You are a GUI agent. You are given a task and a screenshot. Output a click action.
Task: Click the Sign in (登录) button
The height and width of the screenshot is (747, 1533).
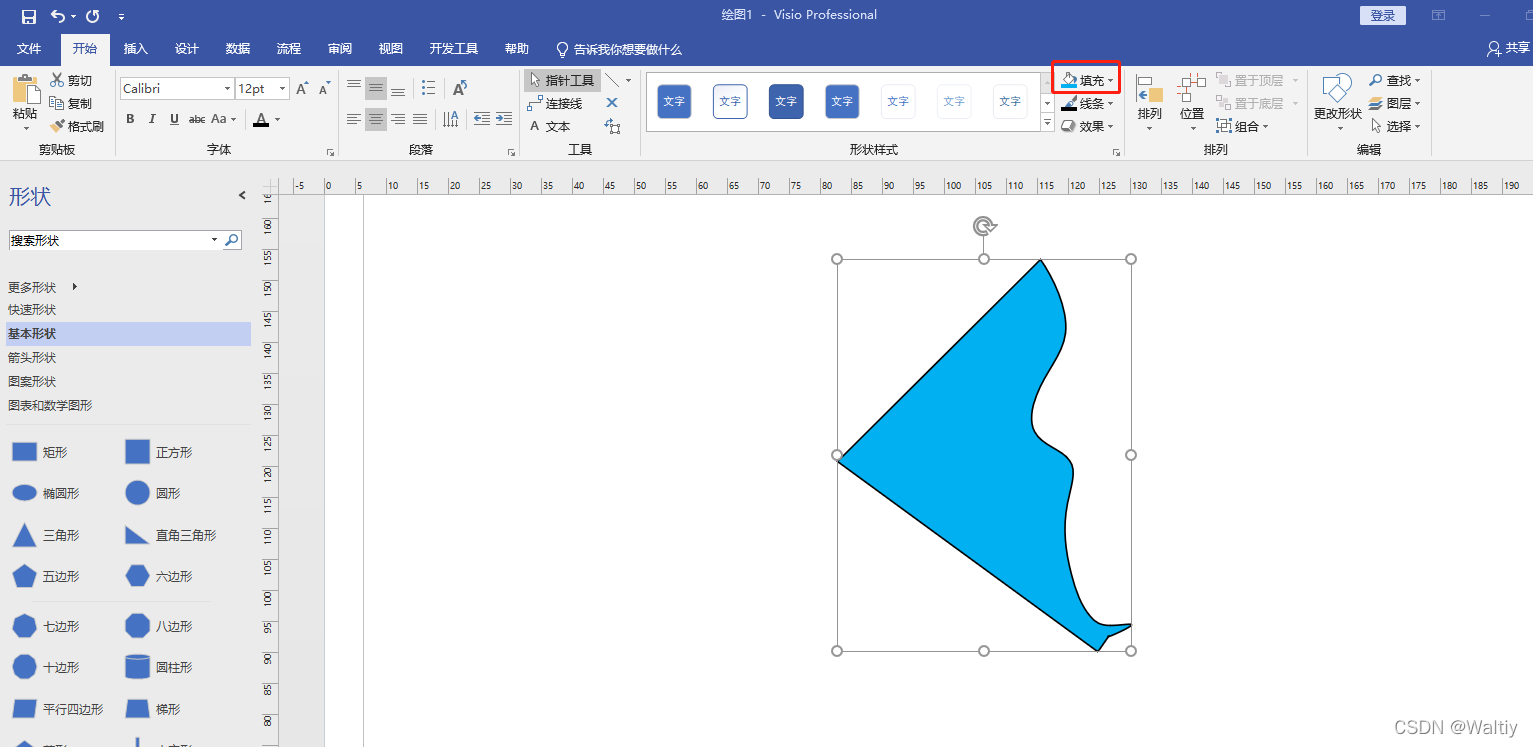tap(1382, 16)
